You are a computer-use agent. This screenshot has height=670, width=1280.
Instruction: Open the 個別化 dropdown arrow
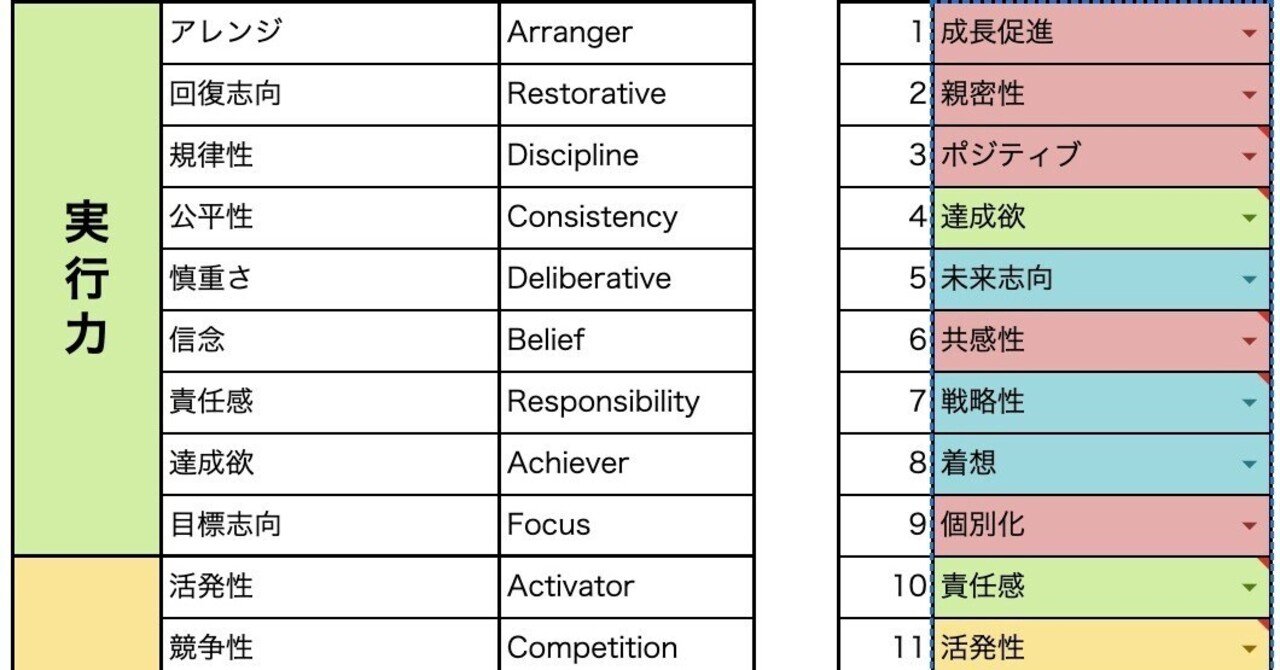pos(1248,525)
